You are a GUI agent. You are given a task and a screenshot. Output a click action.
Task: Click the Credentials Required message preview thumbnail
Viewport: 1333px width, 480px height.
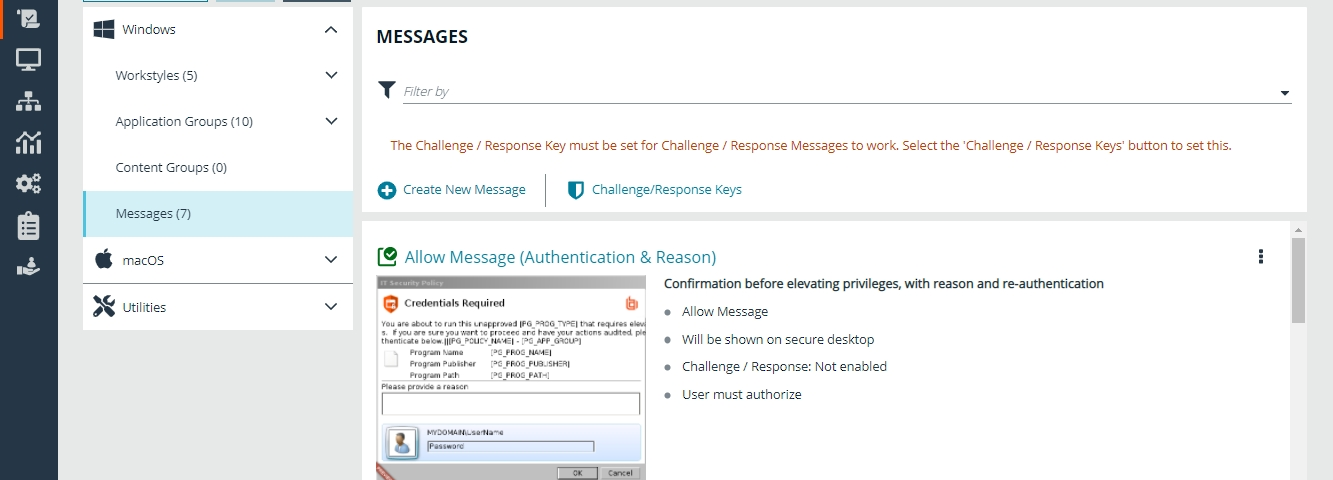(511, 378)
